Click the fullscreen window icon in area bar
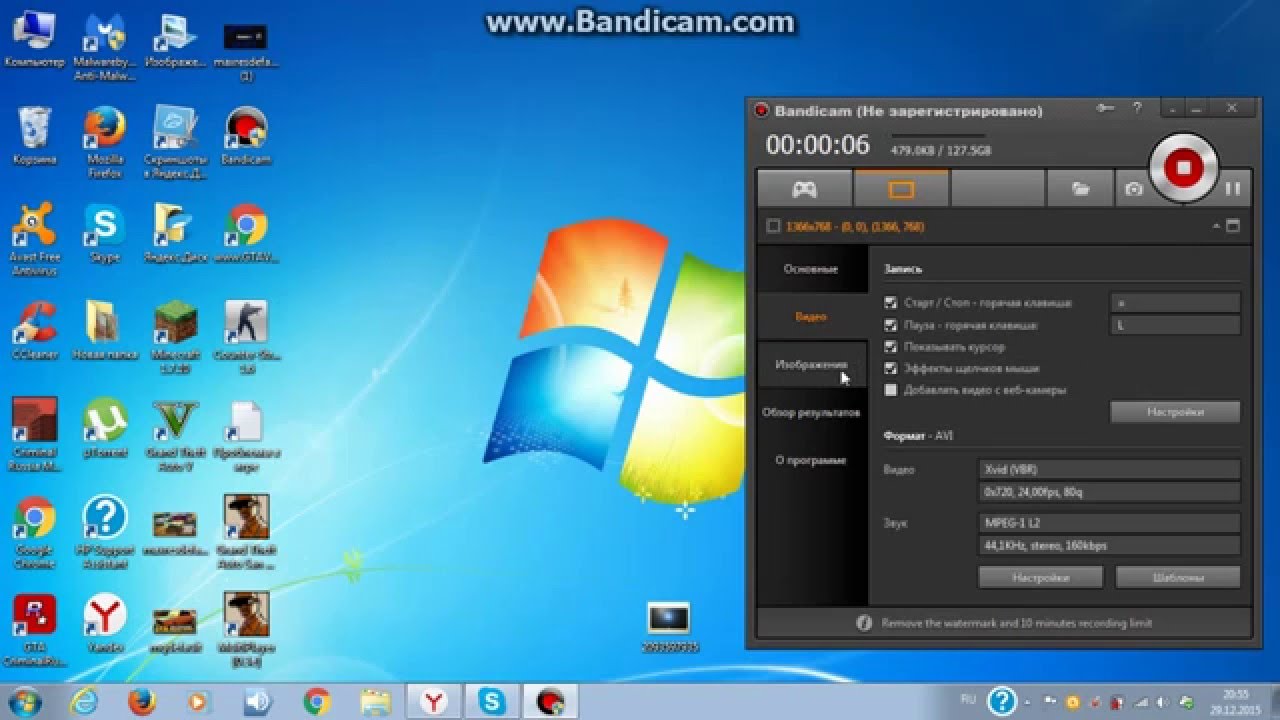The image size is (1280, 720). pos(1233,227)
